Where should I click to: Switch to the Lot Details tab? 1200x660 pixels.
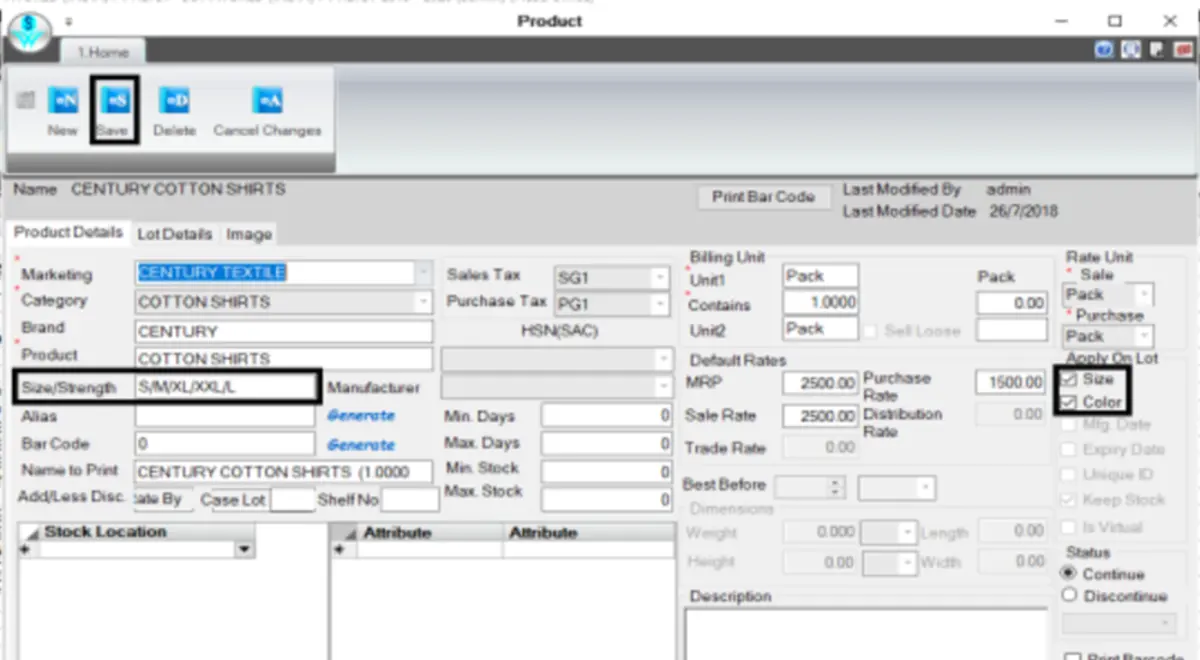pyautogui.click(x=174, y=234)
